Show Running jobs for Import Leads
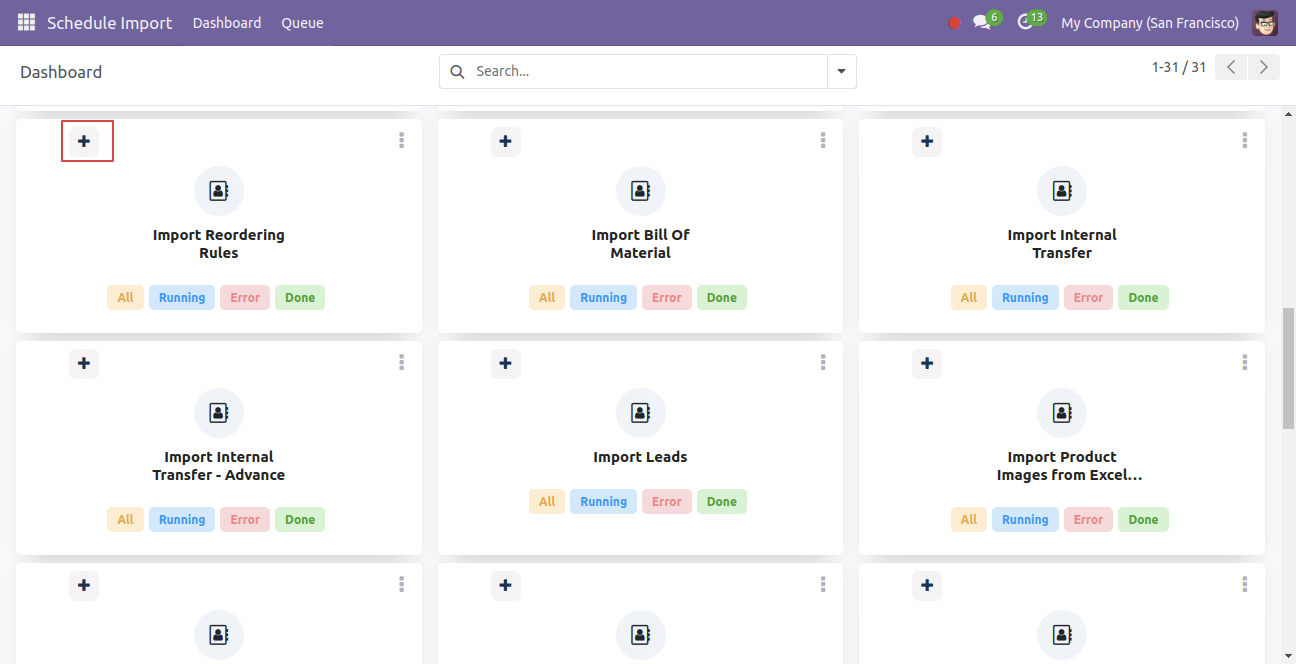Screen dimensions: 1296x664 pos(604,501)
